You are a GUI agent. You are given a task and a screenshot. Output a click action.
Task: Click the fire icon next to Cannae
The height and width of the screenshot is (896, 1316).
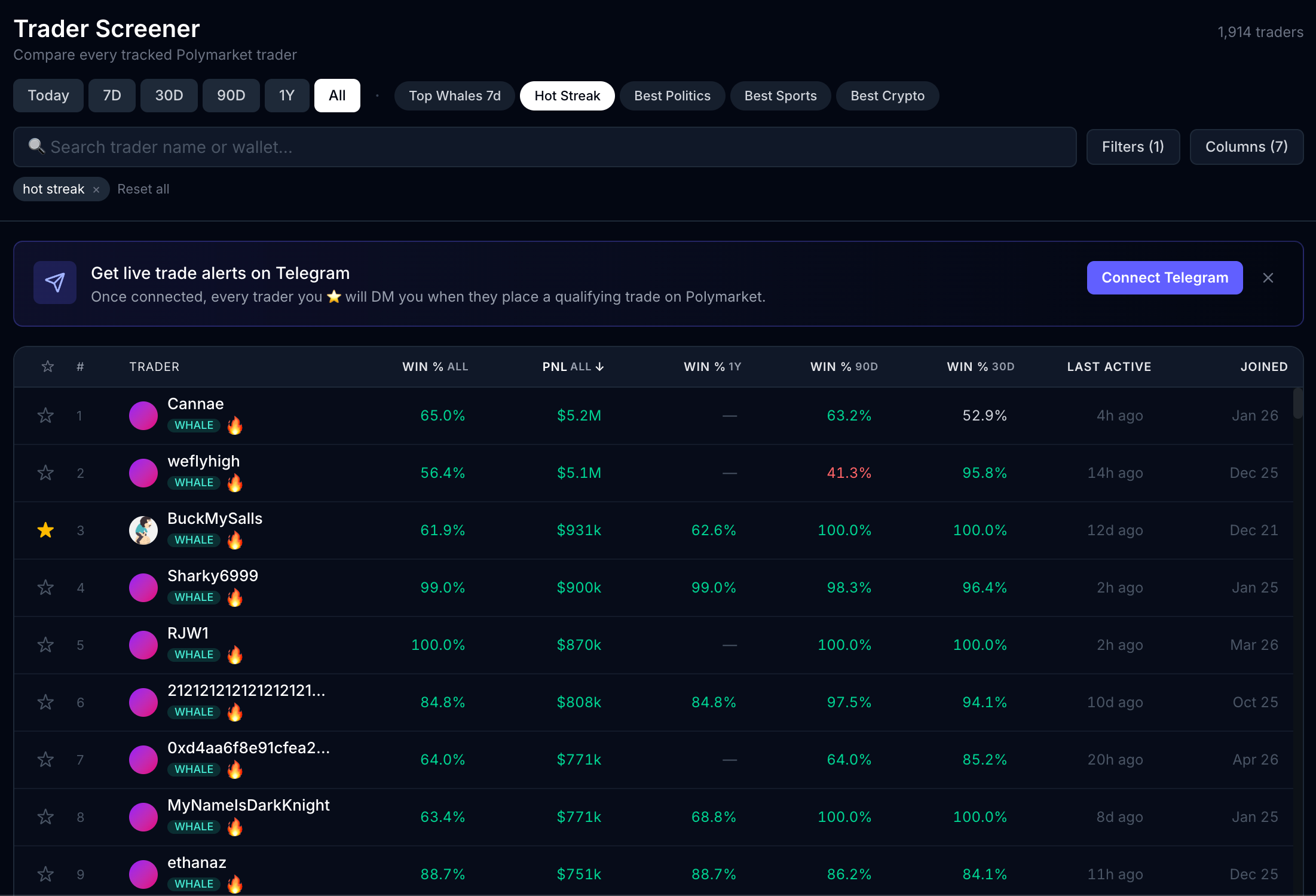tap(235, 425)
